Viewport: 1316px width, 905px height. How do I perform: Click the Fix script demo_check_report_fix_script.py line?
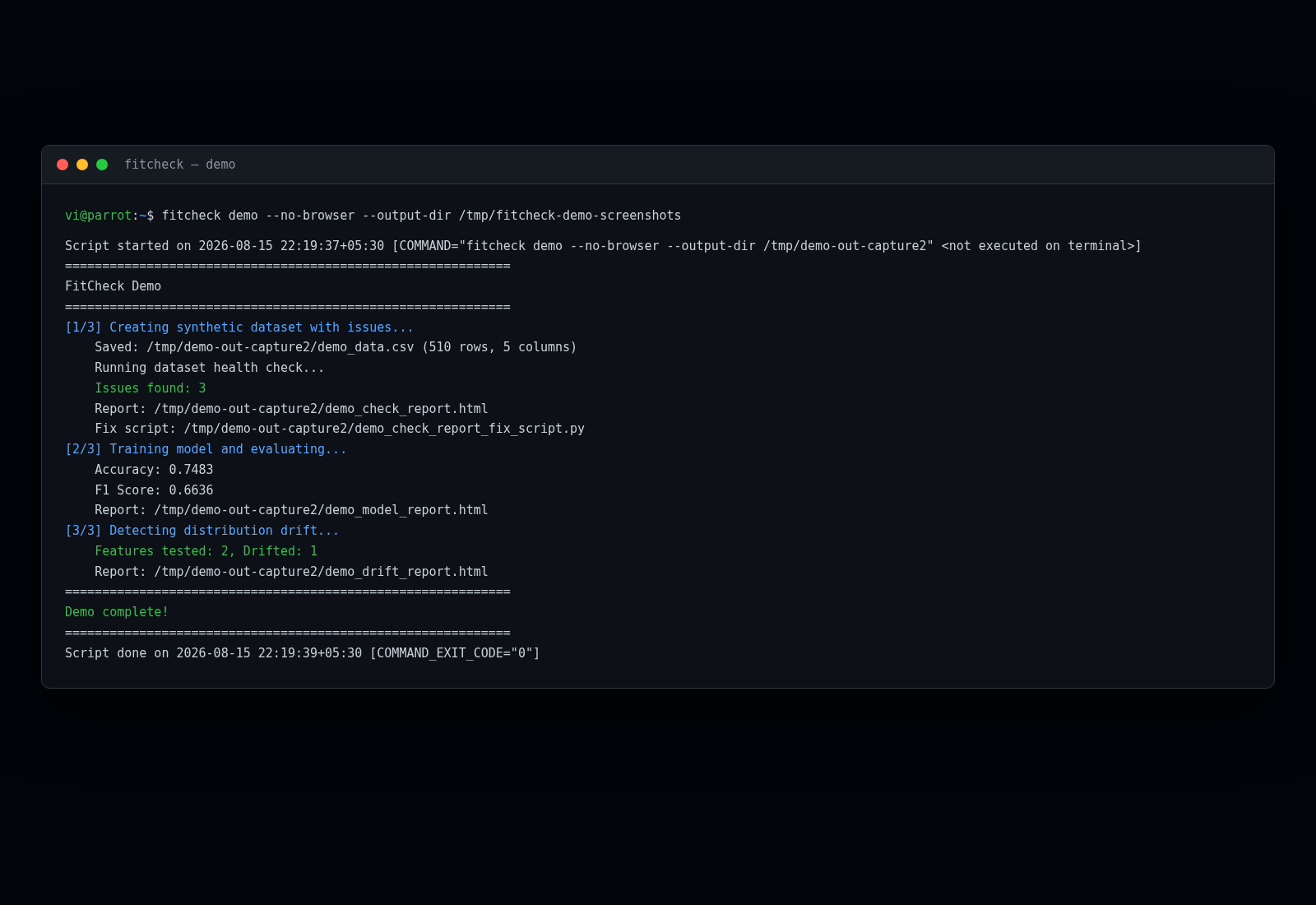coord(340,429)
